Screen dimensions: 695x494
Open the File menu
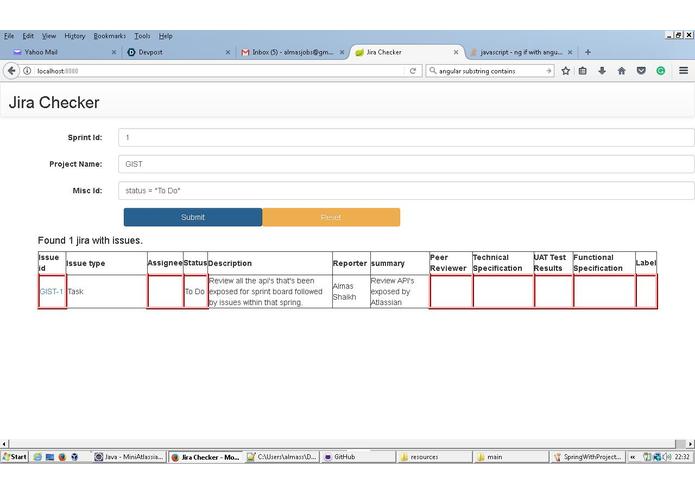(9, 36)
